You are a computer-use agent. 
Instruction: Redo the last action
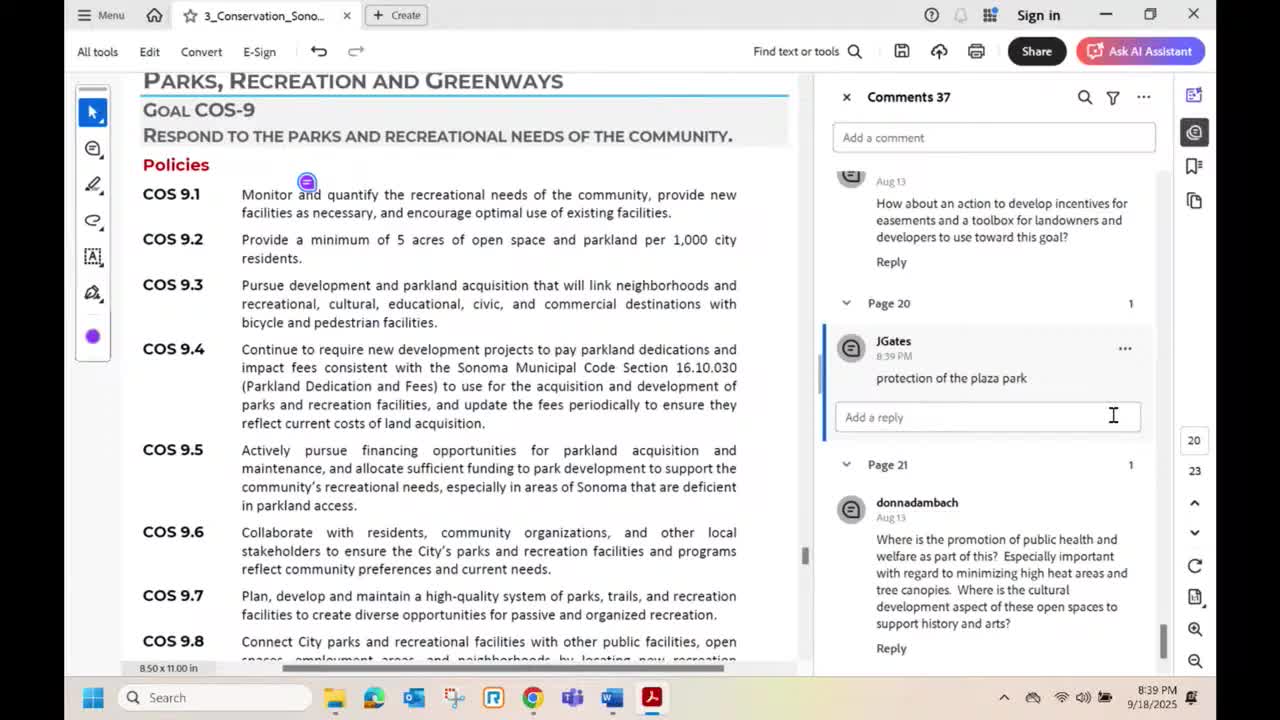coord(356,51)
